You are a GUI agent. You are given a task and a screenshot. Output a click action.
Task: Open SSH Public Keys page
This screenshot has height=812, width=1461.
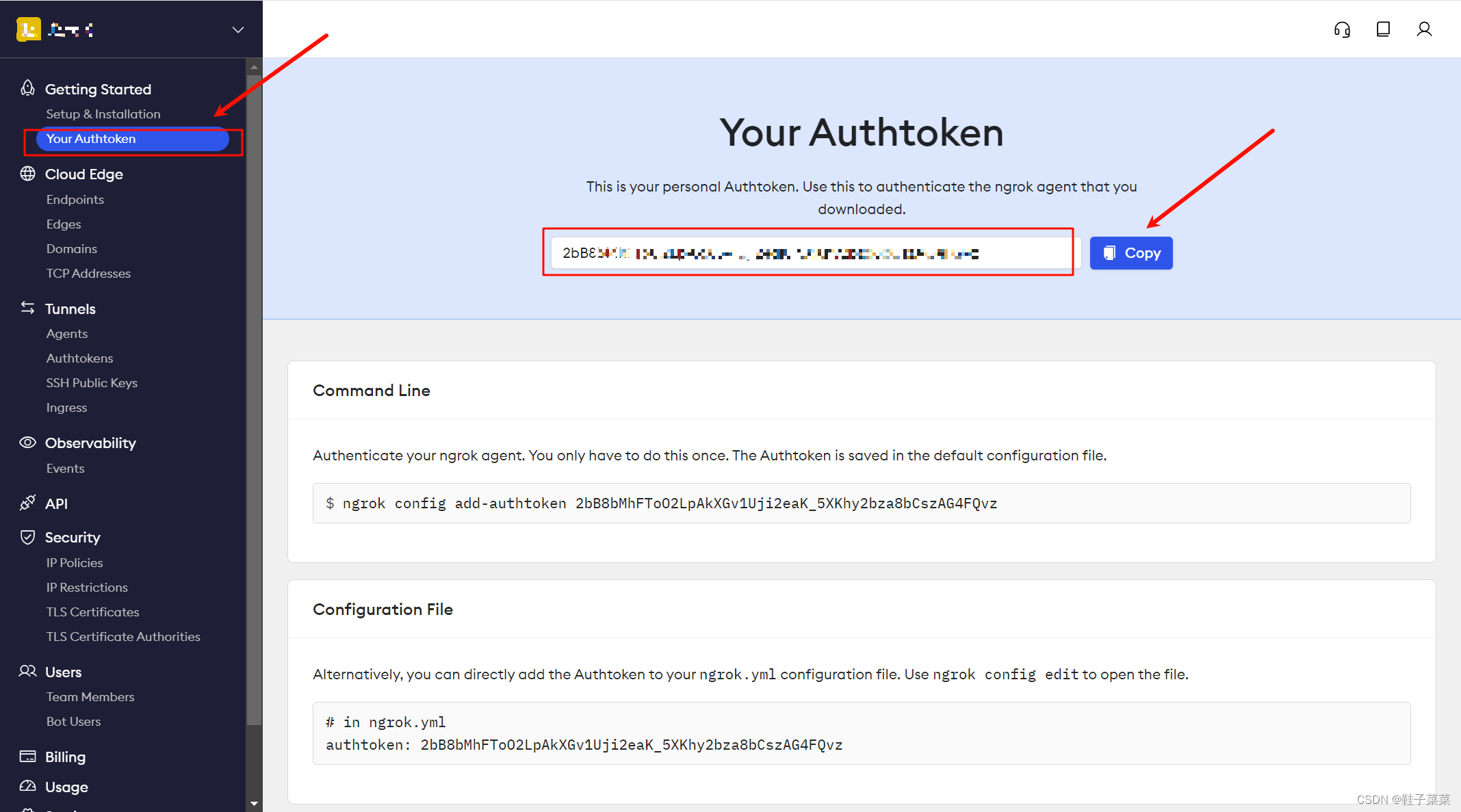pyautogui.click(x=92, y=383)
